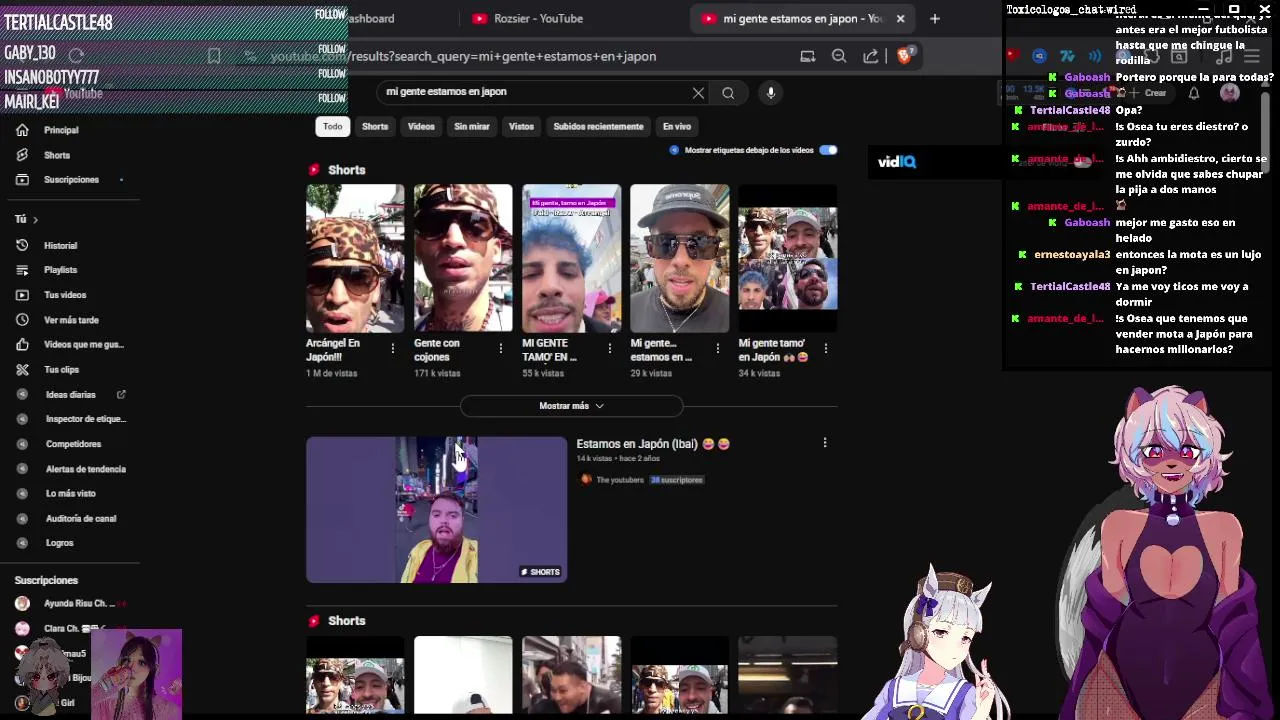Click the bookmark icon in address bar
Screen dimensions: 1280x720
(214, 56)
